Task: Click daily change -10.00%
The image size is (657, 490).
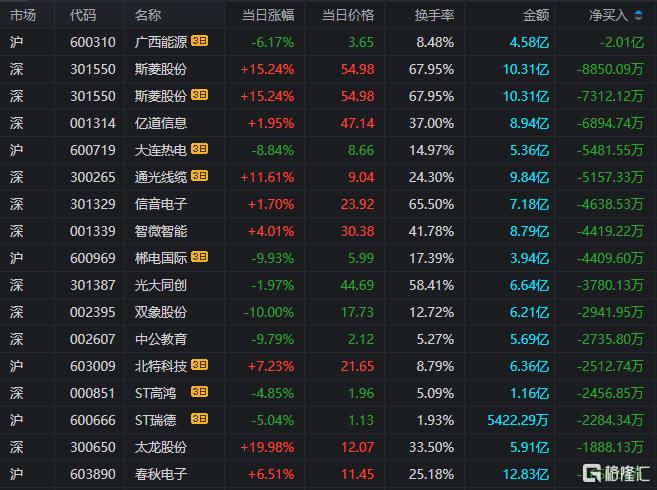Action: point(269,312)
